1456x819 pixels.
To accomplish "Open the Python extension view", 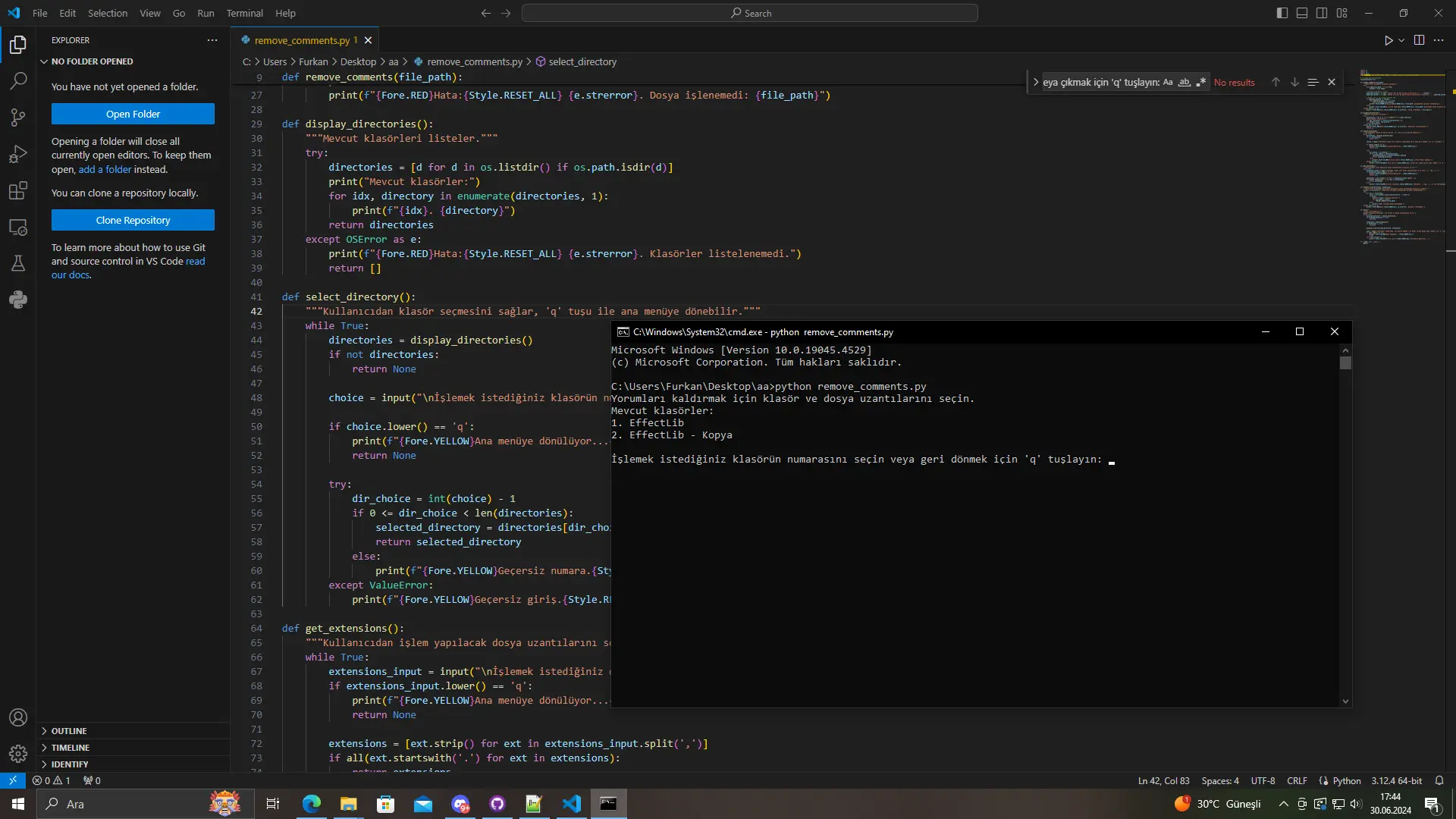I will pos(18,300).
